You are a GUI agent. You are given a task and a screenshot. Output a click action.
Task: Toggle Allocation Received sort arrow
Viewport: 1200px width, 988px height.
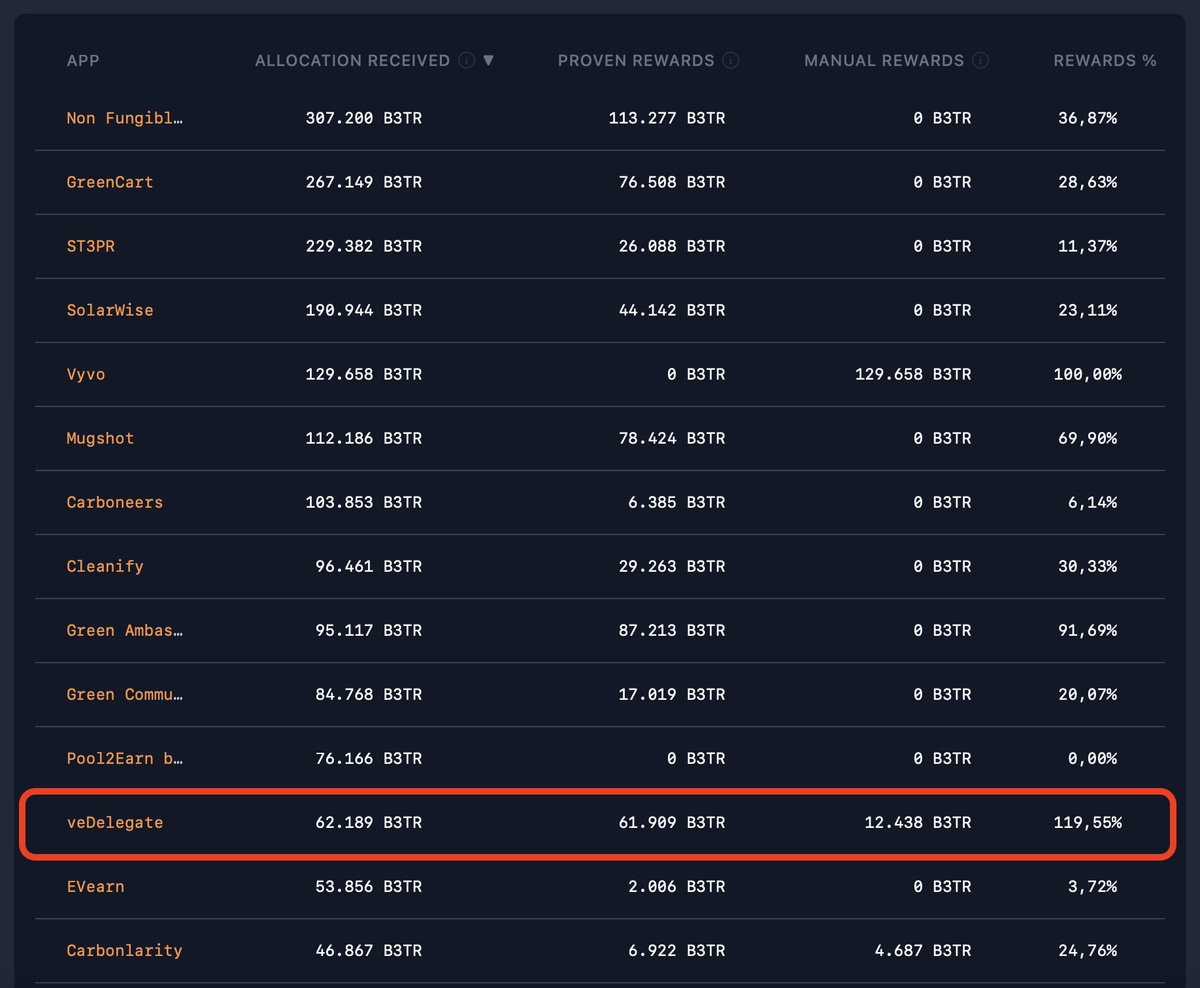coord(488,60)
